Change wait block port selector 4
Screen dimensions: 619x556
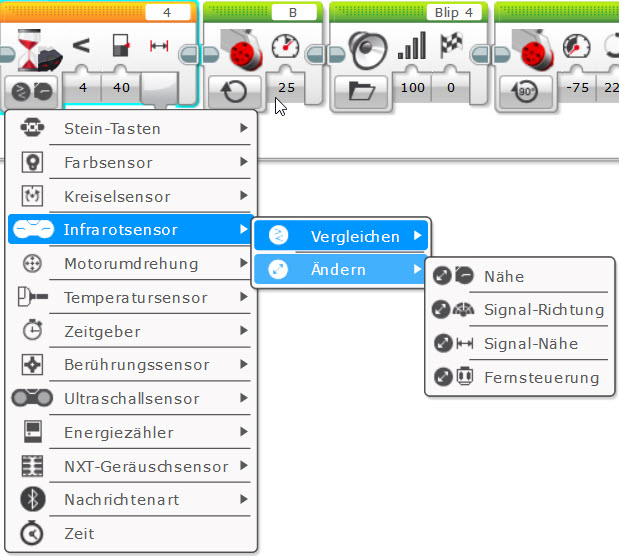tap(167, 13)
